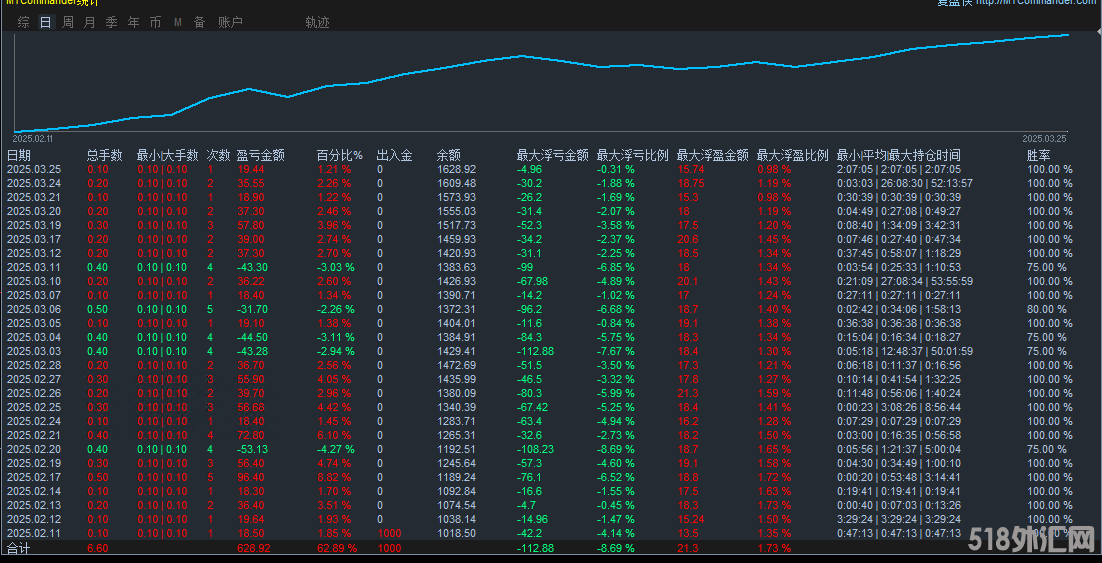Click the 日期 column header

pyautogui.click(x=19, y=155)
